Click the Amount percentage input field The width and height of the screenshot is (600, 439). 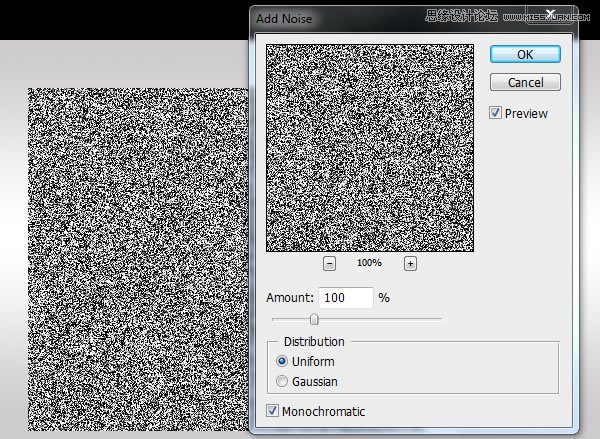point(346,297)
